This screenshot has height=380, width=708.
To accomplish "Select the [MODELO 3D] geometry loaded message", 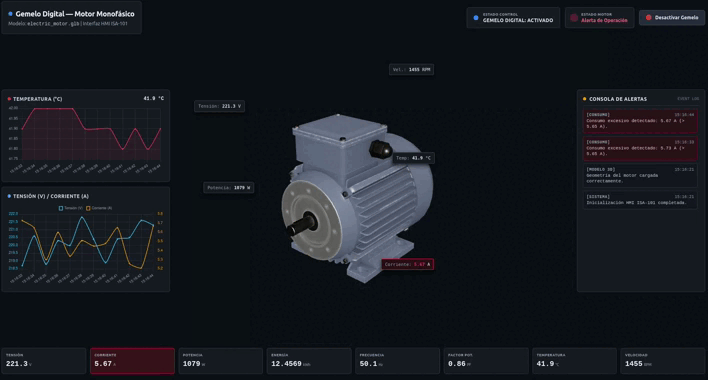I will pos(640,175).
